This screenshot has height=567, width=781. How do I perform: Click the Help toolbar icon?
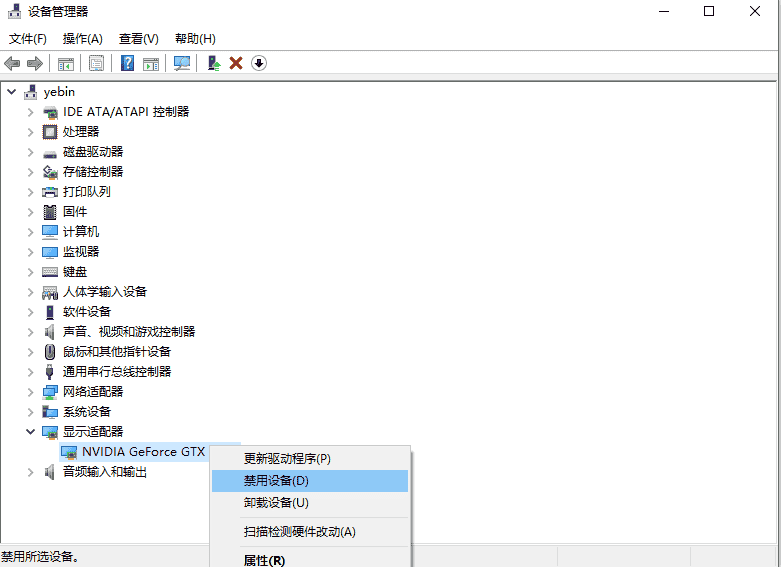point(128,63)
